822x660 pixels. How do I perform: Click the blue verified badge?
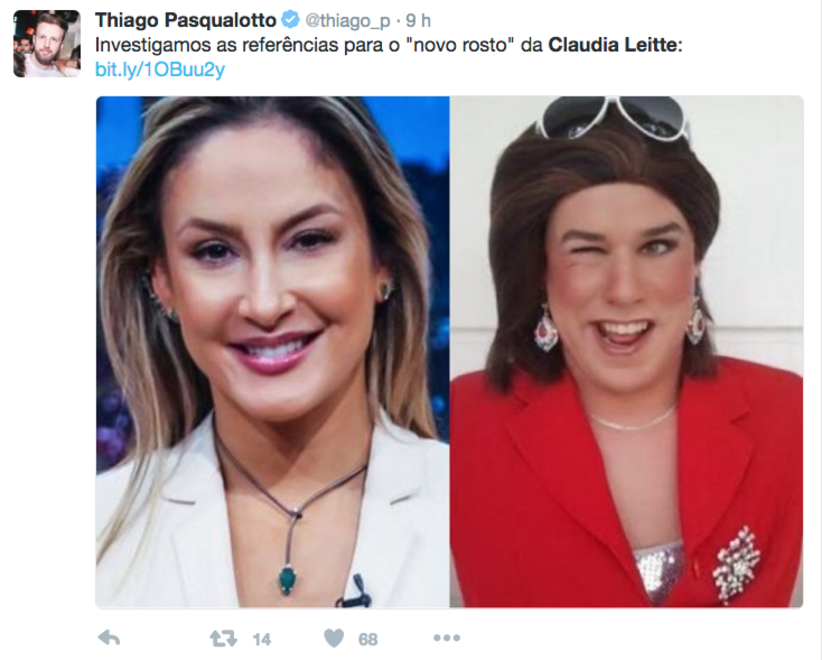pyautogui.click(x=290, y=20)
